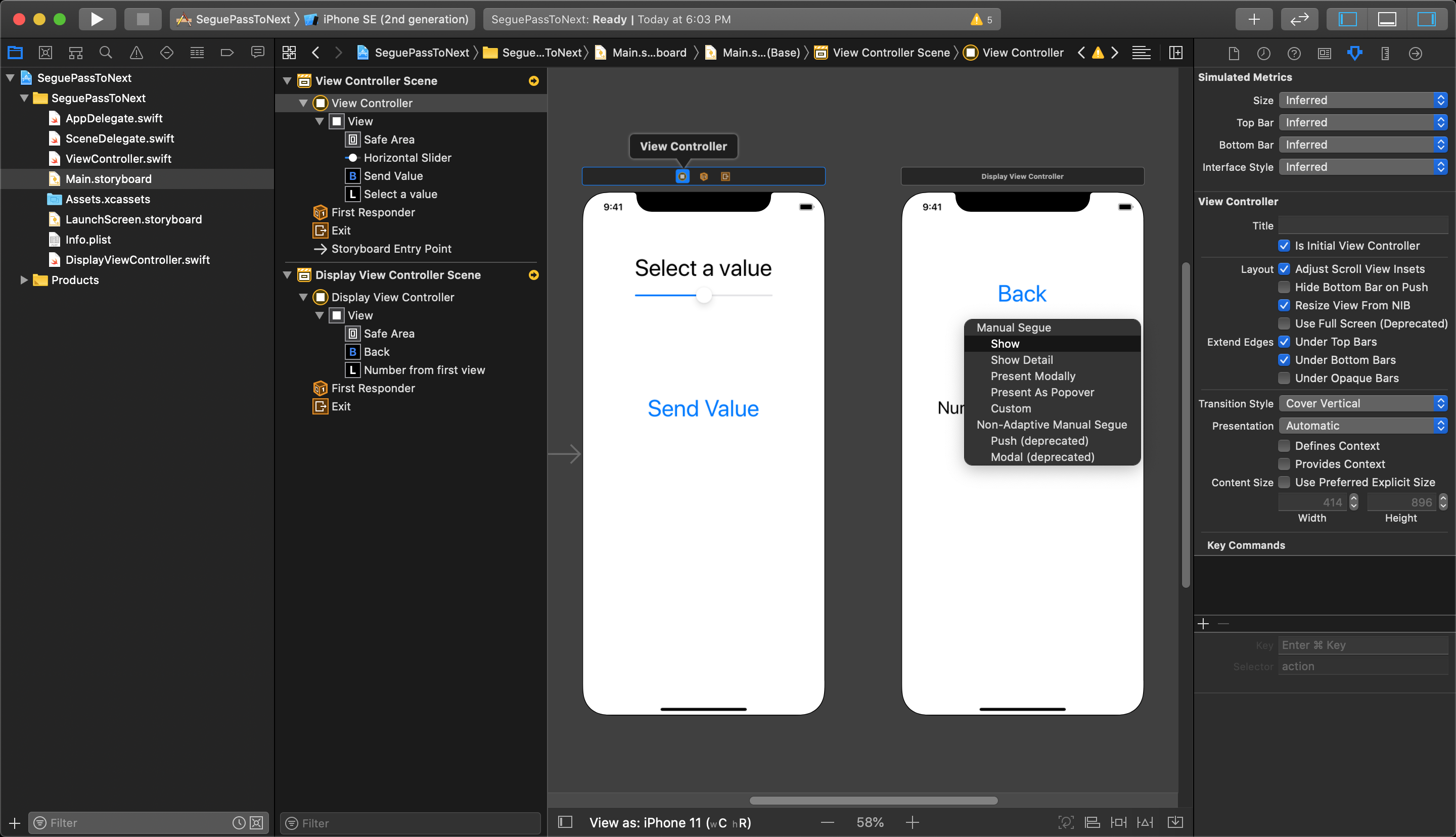
Task: Click the horizontal slider thumb on canvas
Action: click(x=704, y=296)
